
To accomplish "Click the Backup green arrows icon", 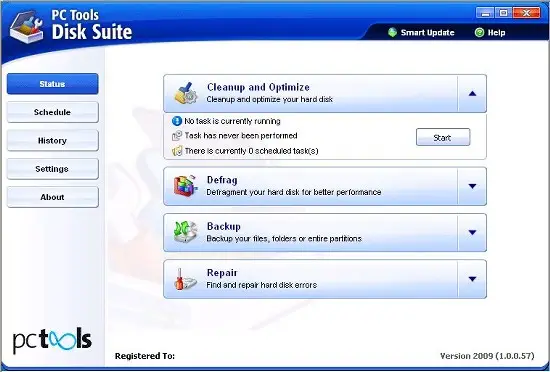I will 186,232.
